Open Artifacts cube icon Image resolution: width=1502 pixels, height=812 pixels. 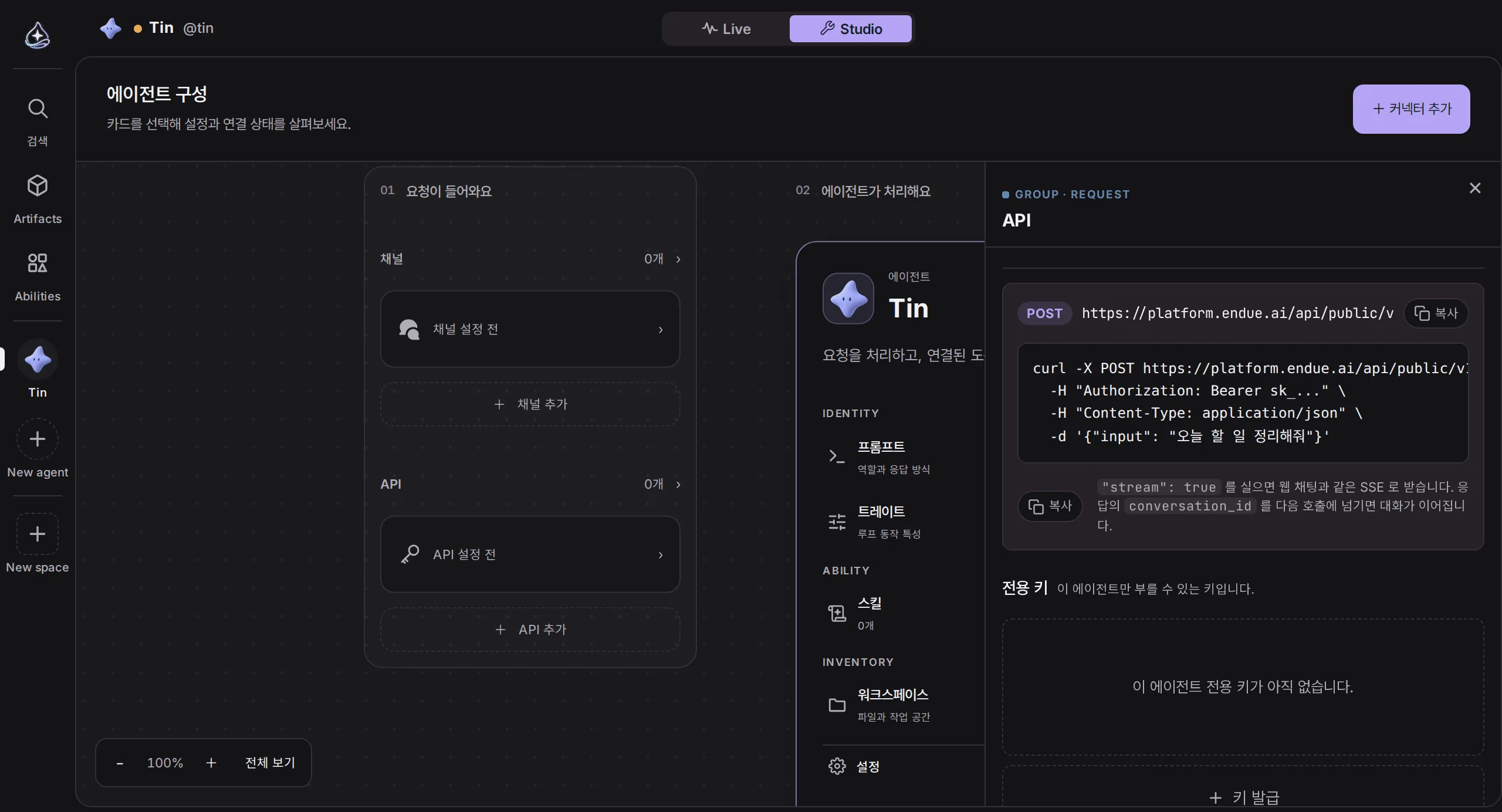pyautogui.click(x=38, y=186)
